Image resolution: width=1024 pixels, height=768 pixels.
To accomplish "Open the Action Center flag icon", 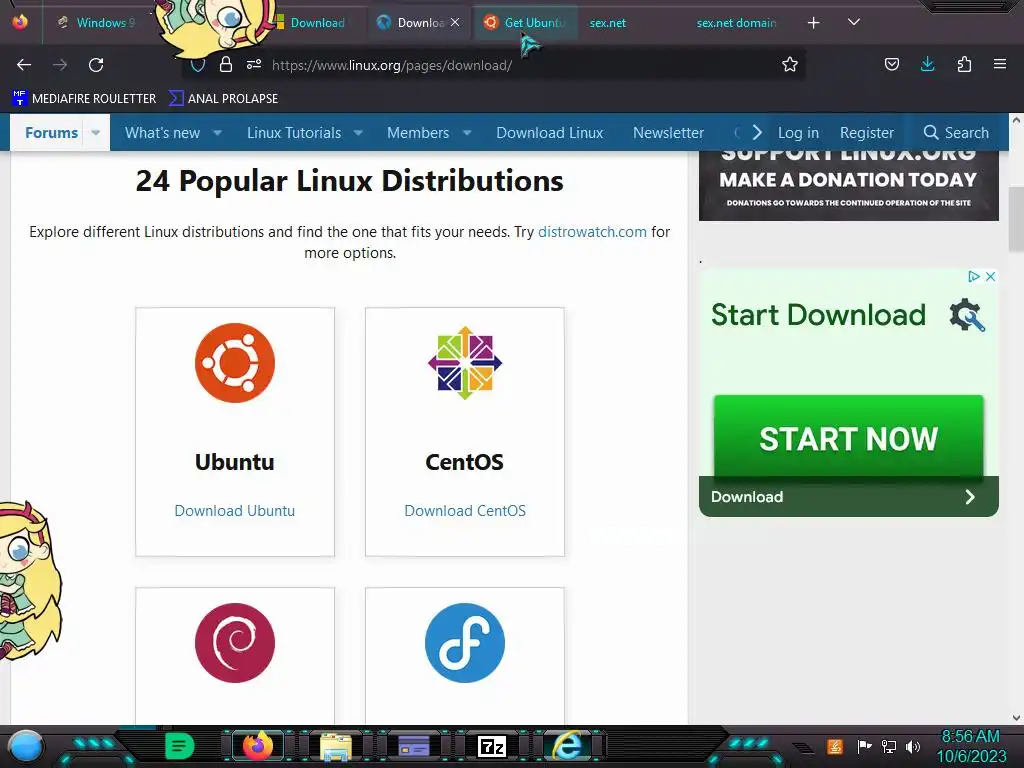I will tap(864, 746).
